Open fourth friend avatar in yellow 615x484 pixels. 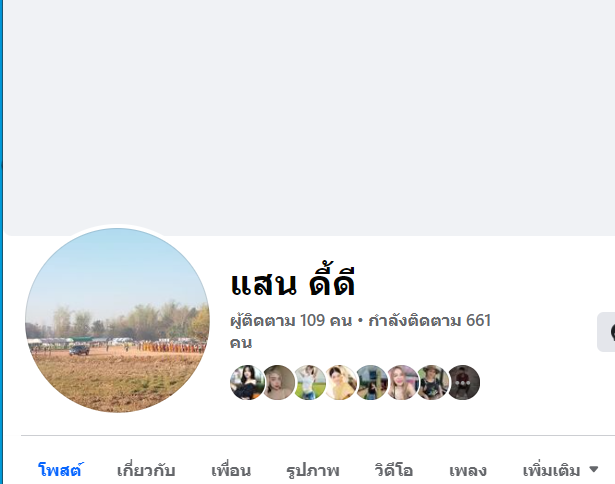(340, 382)
